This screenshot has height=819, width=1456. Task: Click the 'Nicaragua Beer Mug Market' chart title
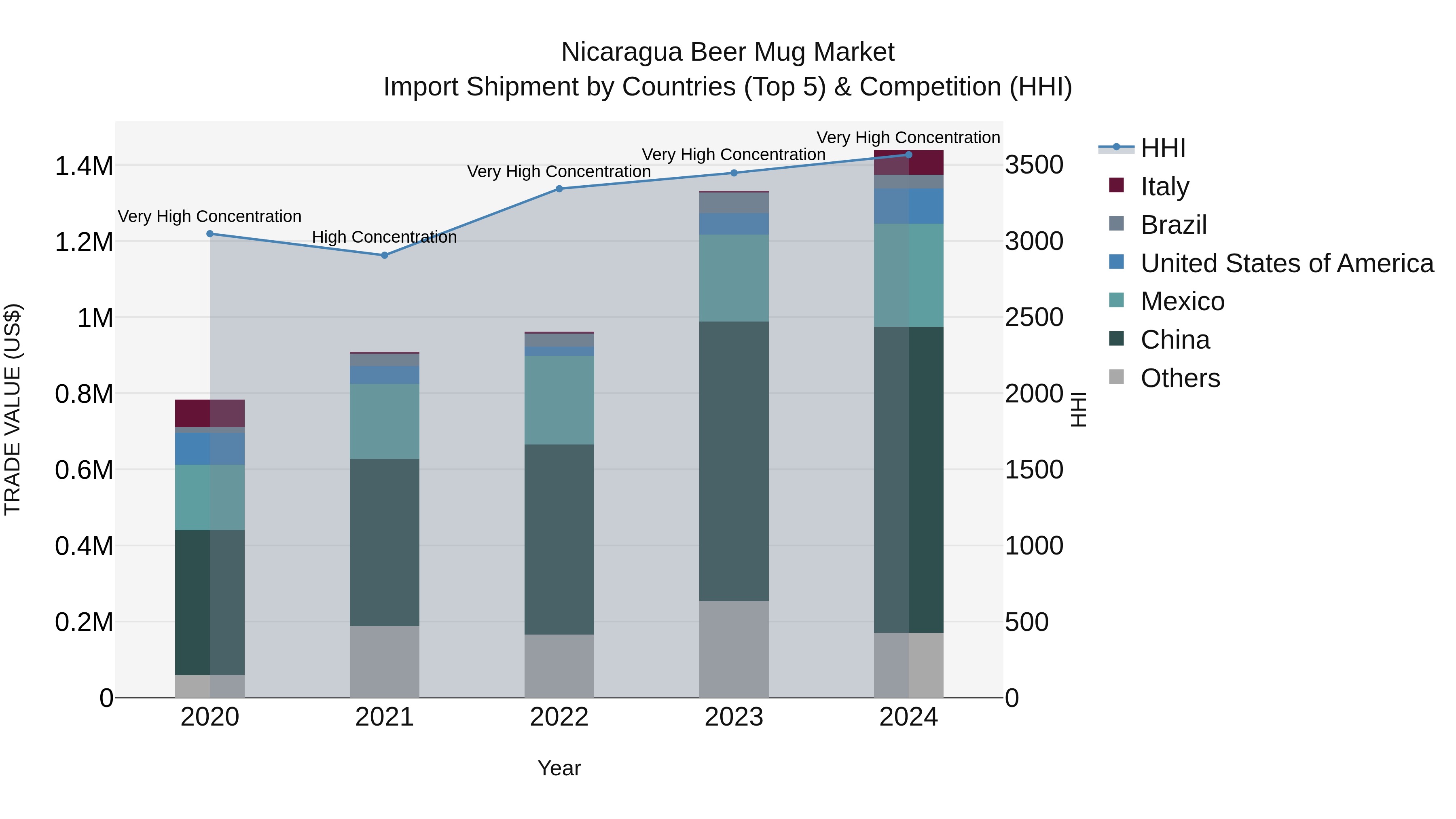coord(728,52)
